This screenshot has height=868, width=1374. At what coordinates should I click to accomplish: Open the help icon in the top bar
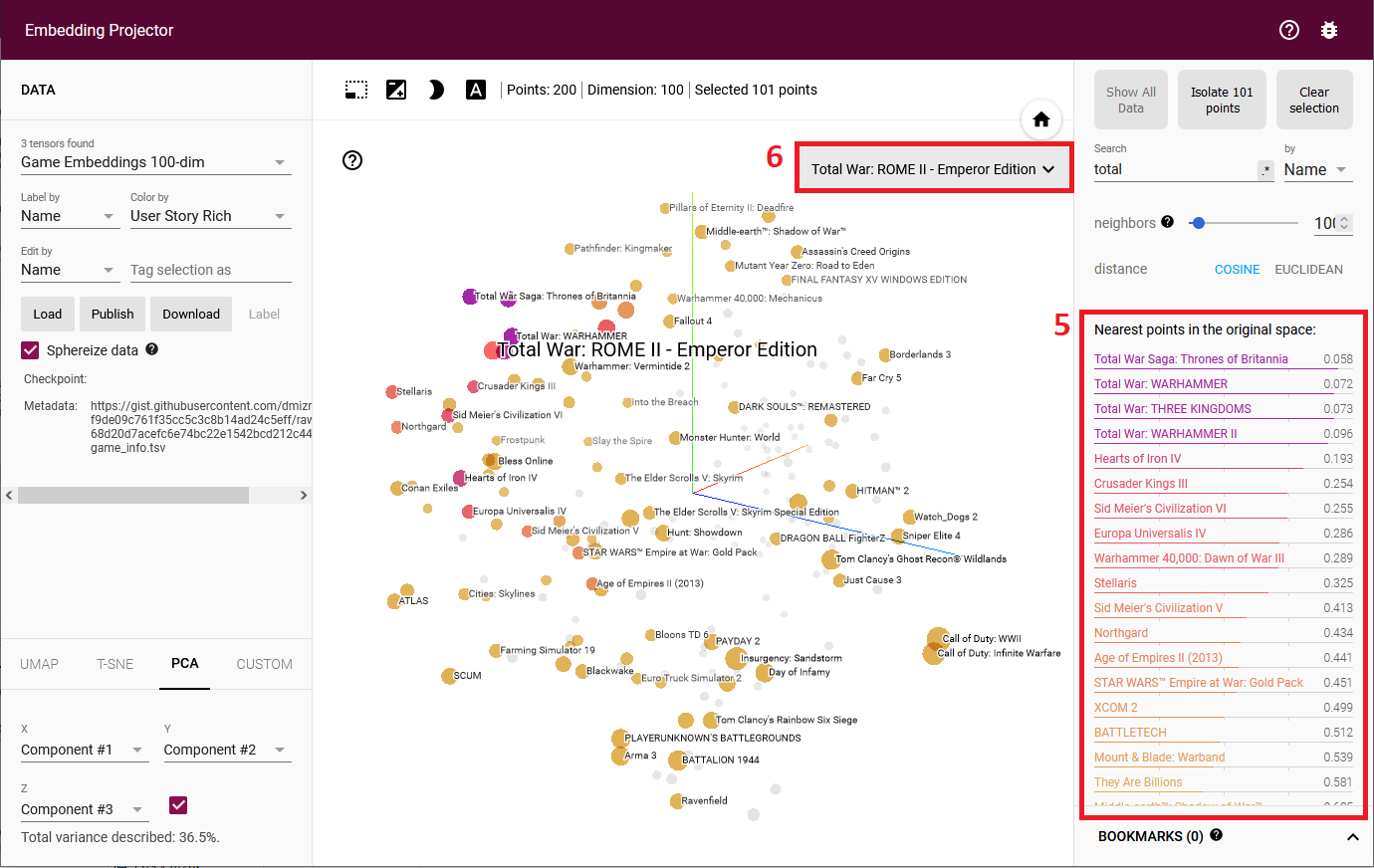point(1289,30)
